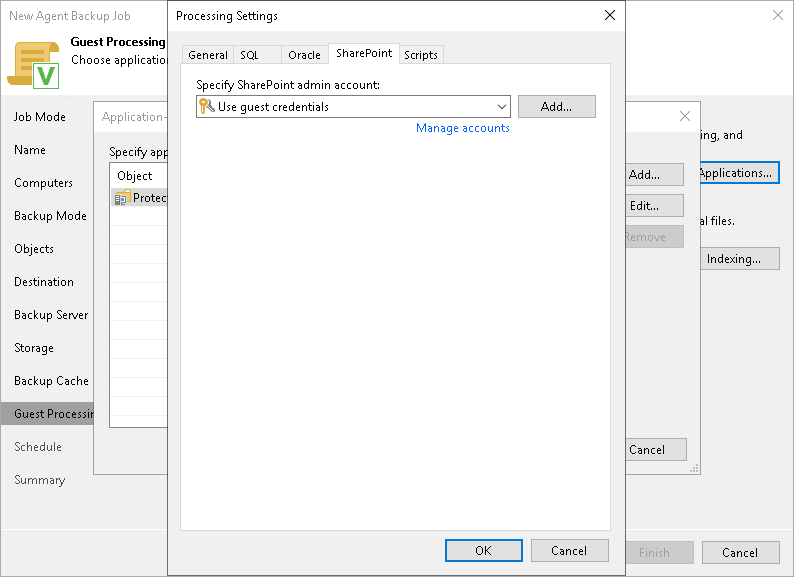The height and width of the screenshot is (577, 794).
Task: Go to the Computers wizard step
Action: click(44, 183)
